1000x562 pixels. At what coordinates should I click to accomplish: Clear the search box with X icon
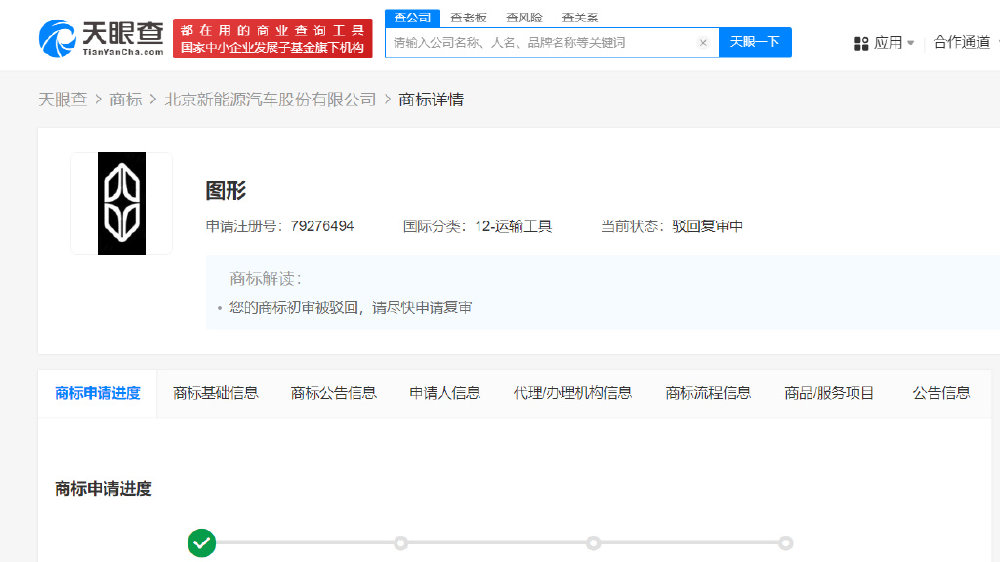point(703,43)
